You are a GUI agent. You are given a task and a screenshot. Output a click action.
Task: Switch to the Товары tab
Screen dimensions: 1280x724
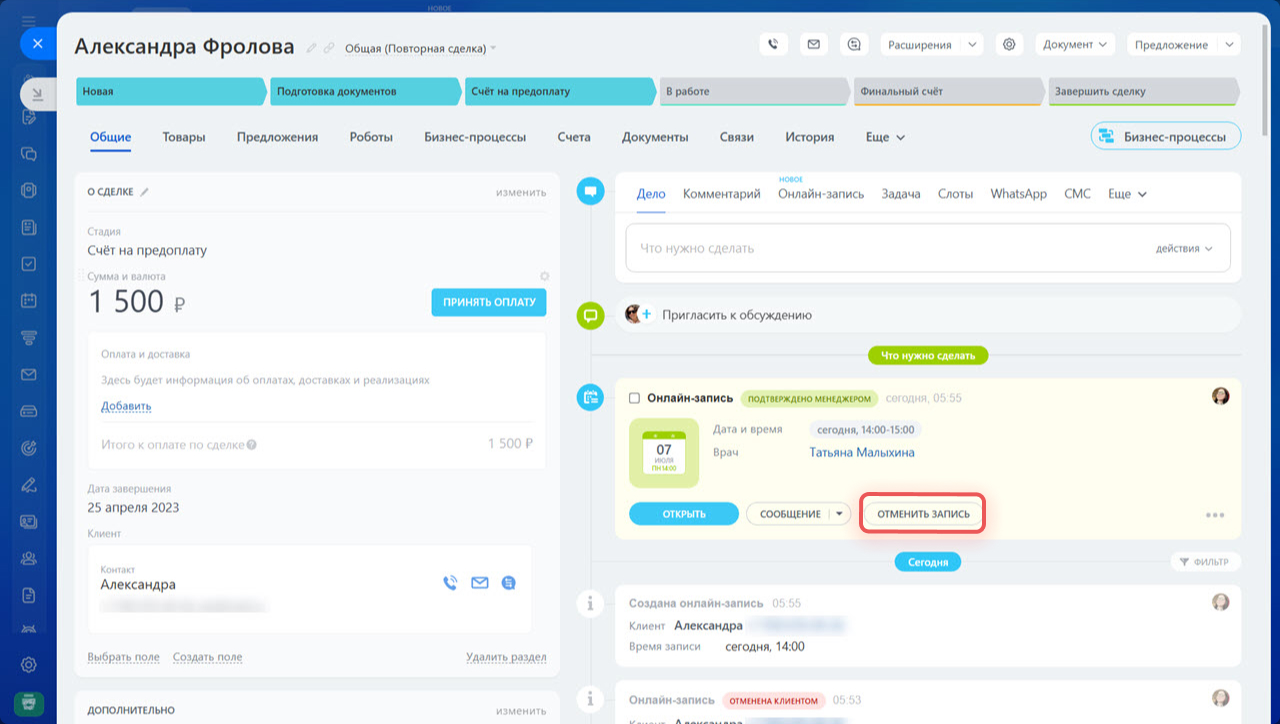click(184, 137)
